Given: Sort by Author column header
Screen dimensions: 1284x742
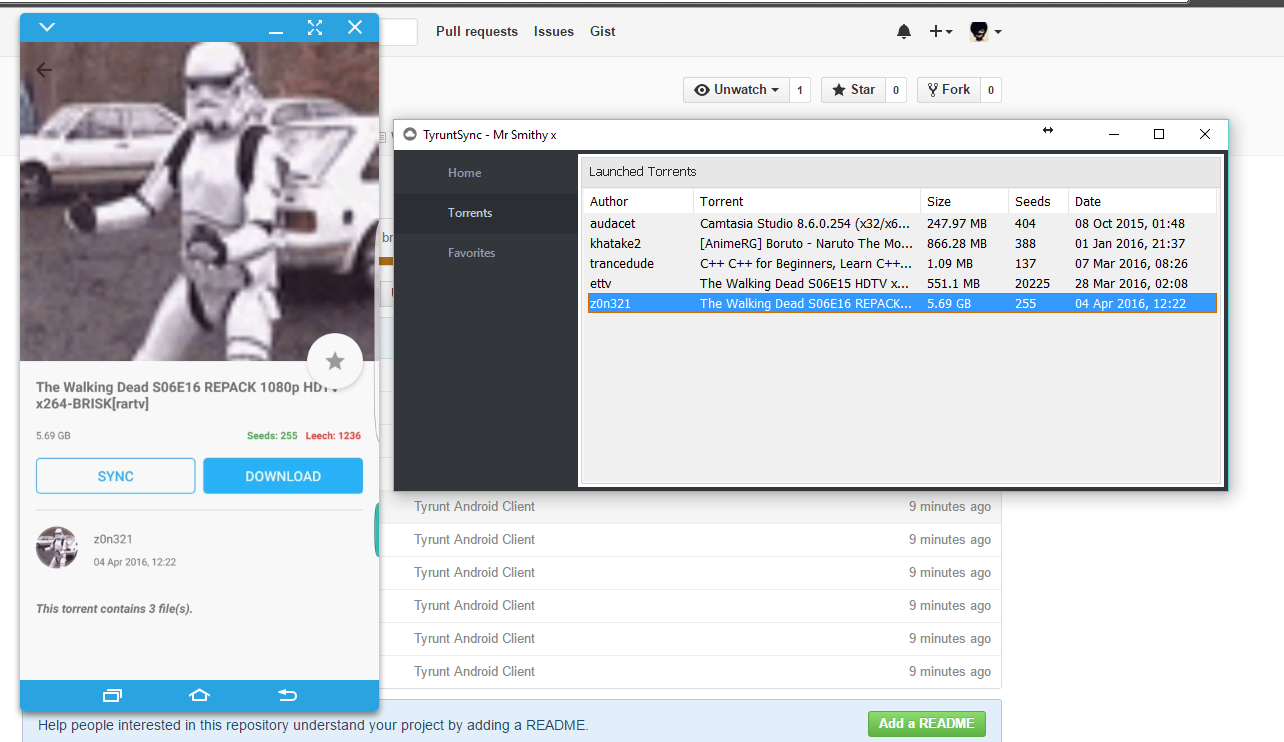Looking at the screenshot, I should [638, 201].
